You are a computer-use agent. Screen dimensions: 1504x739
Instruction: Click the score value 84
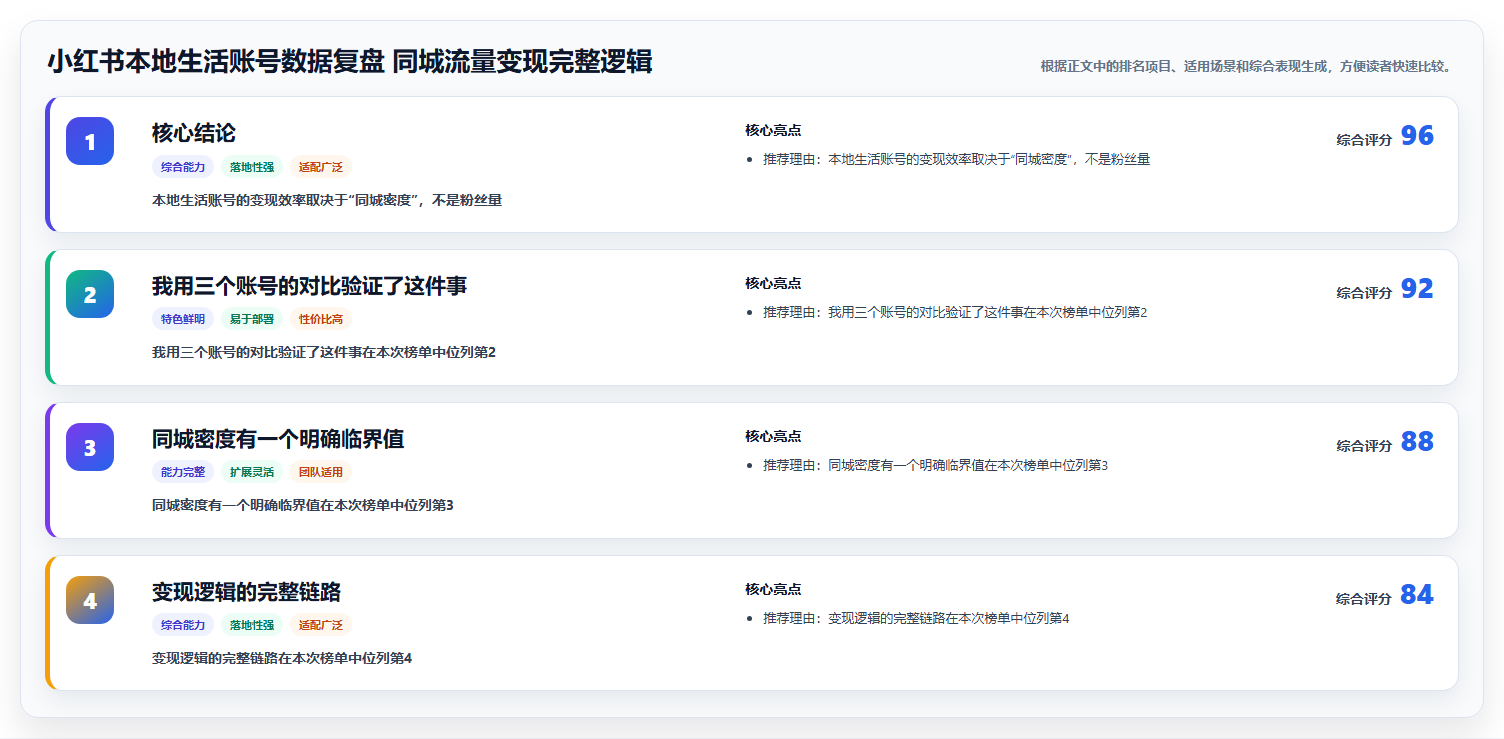tap(1417, 595)
